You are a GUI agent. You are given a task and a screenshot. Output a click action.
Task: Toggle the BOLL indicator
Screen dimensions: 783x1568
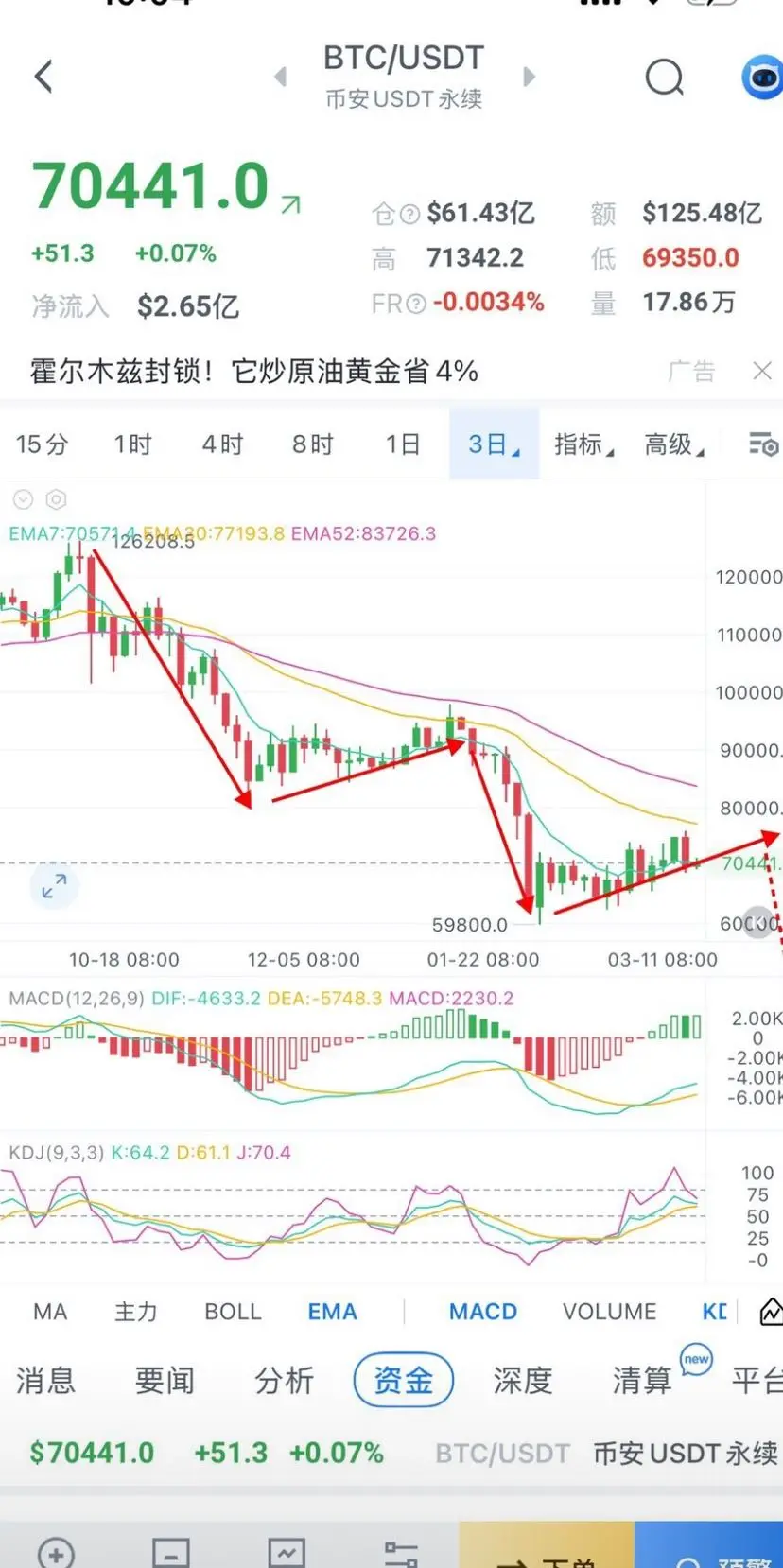233,1312
